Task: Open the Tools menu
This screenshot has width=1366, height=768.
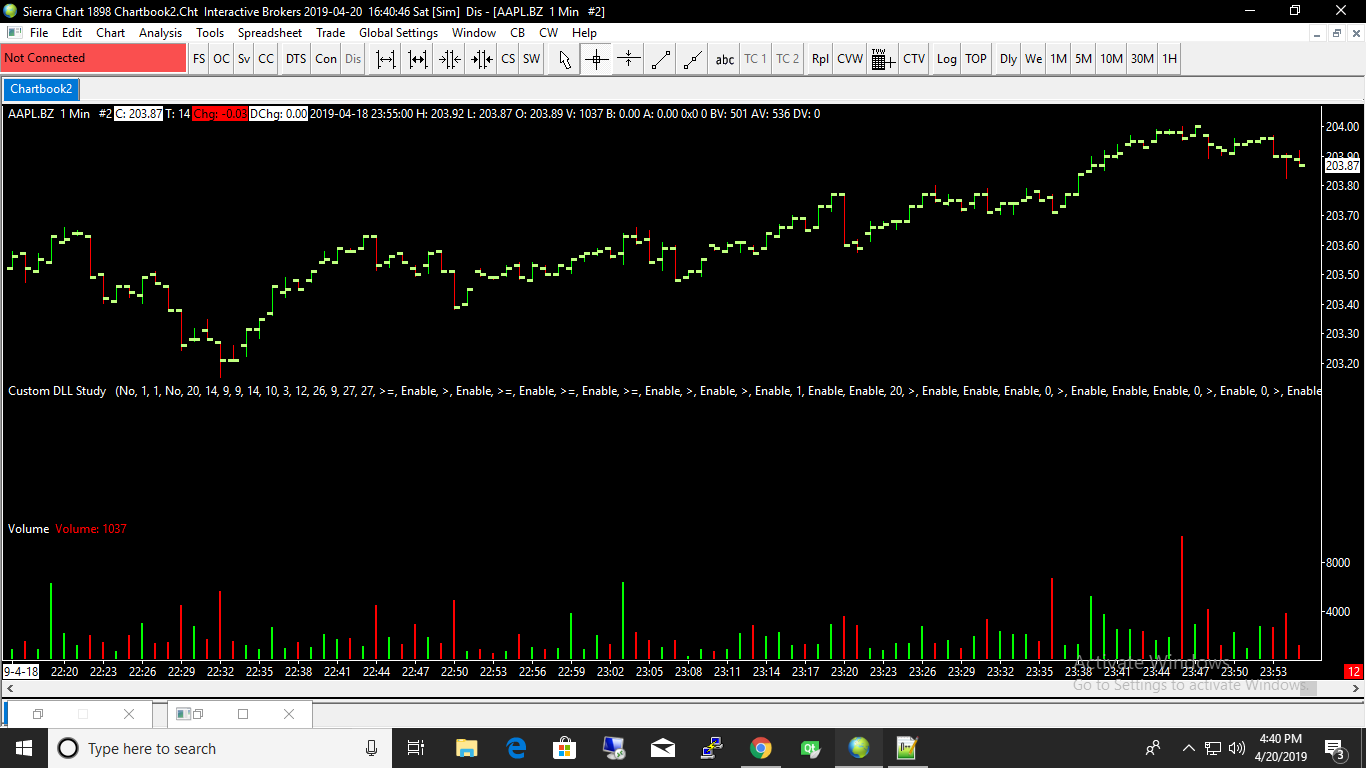Action: click(x=210, y=33)
